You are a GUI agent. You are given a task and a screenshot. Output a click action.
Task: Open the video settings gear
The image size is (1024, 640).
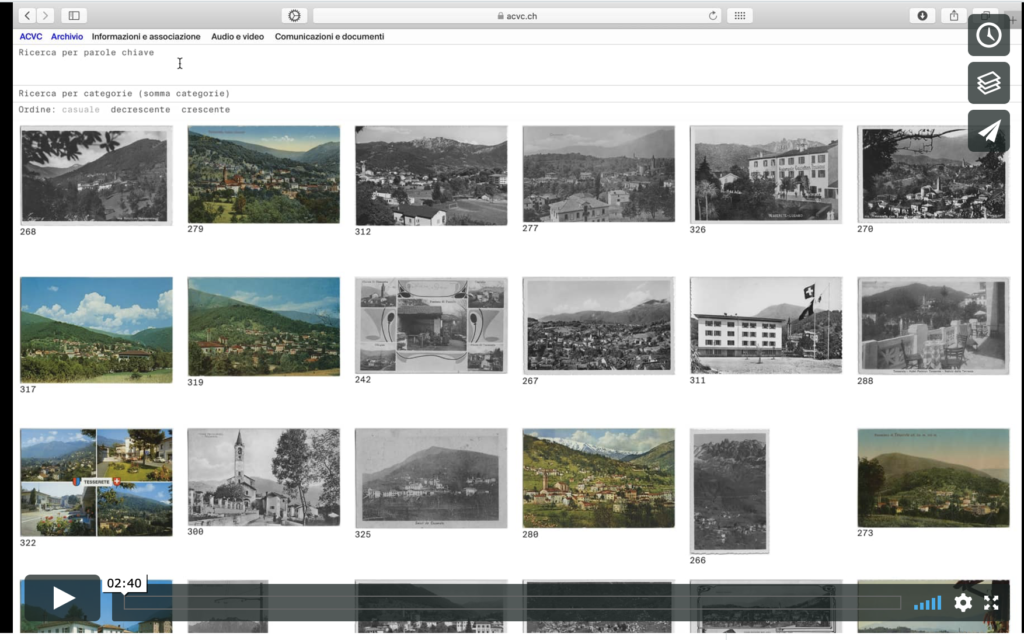(963, 602)
